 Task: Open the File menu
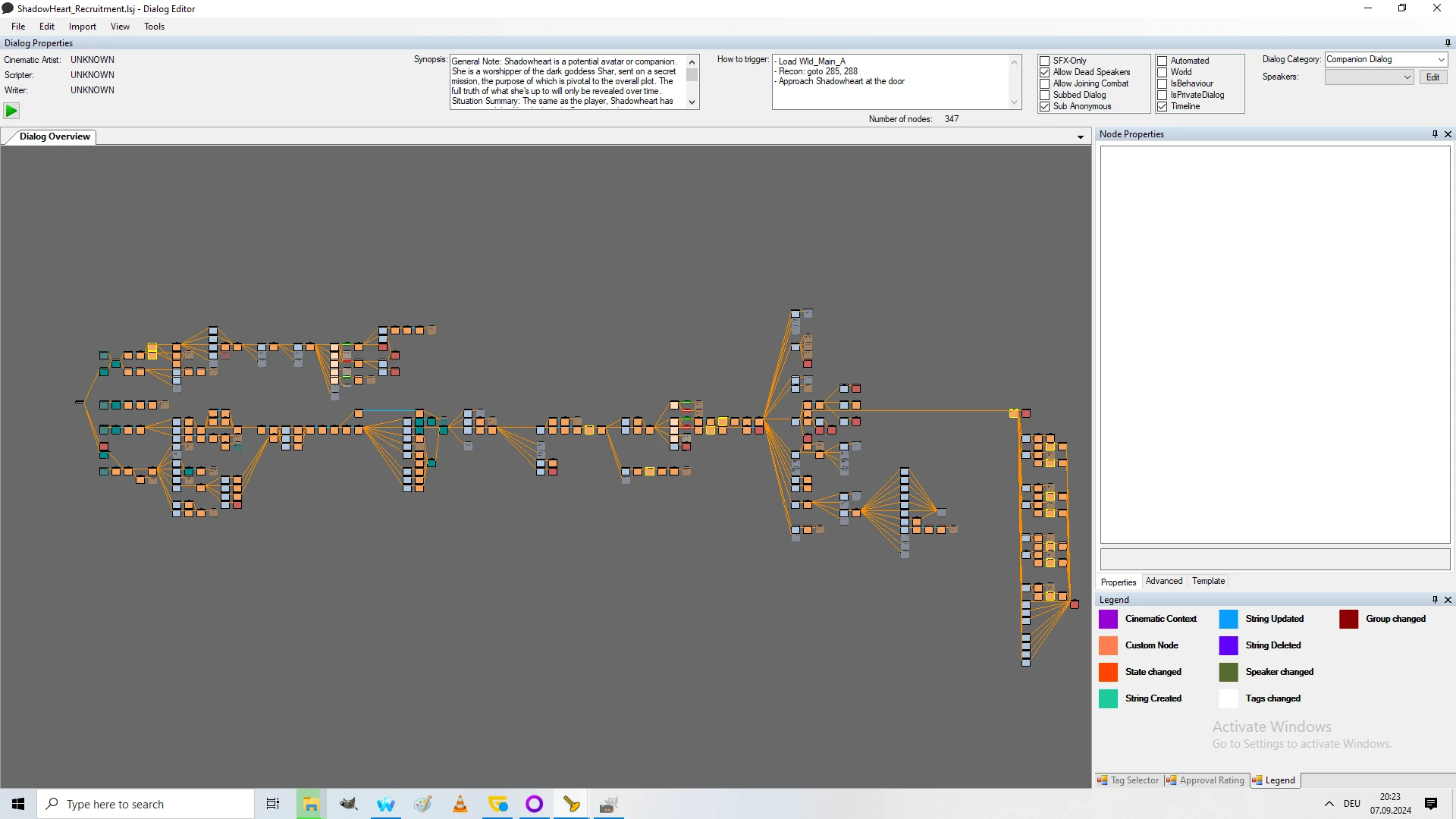pyautogui.click(x=18, y=26)
